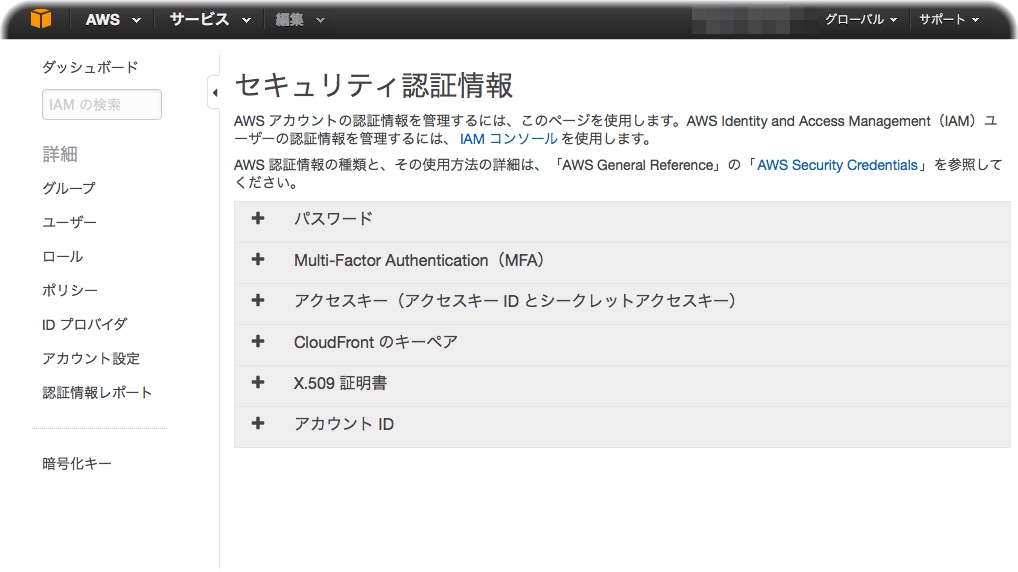The image size is (1018, 572).
Task: Select ユーザー in the sidebar
Action: [x=69, y=222]
